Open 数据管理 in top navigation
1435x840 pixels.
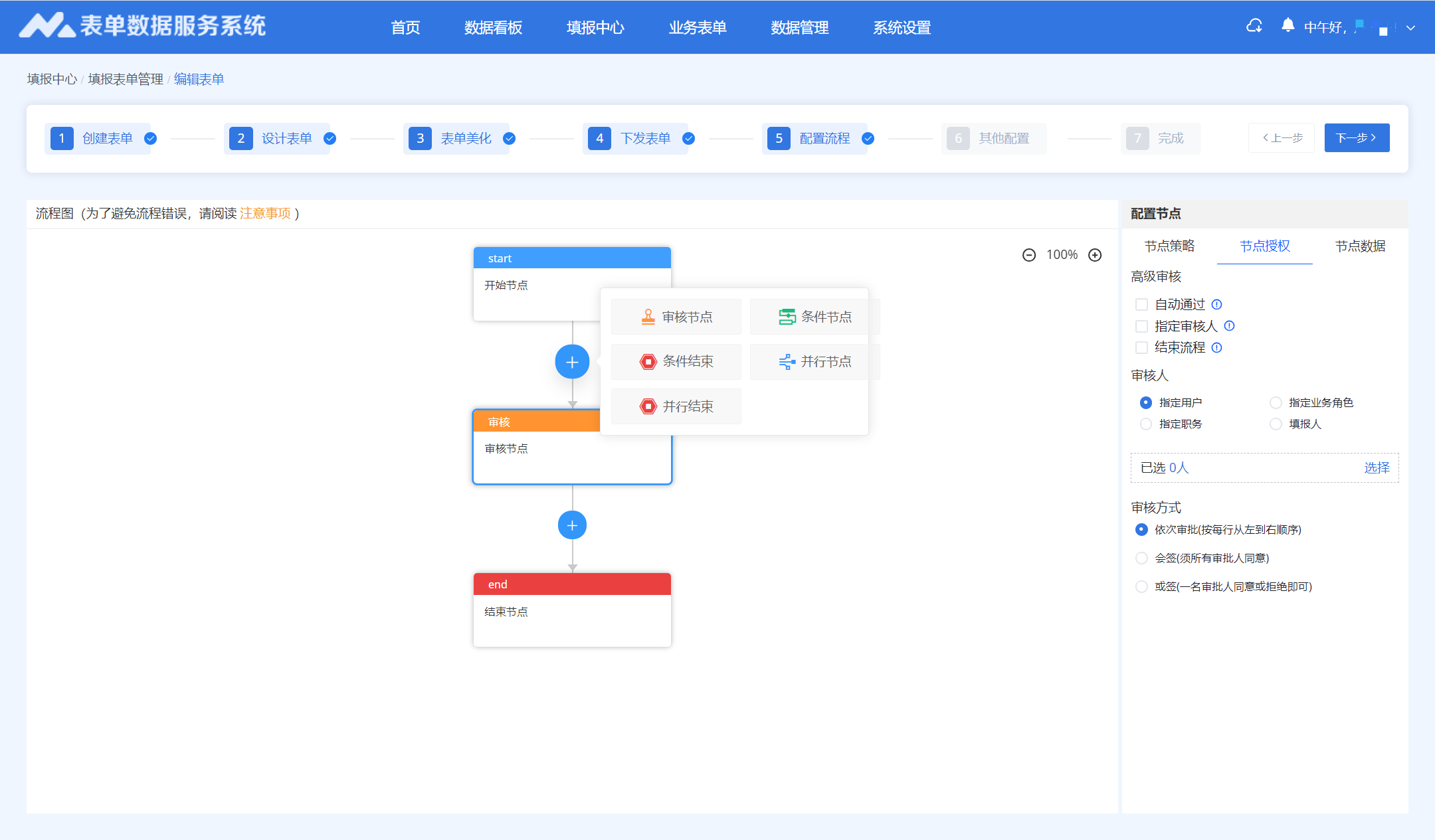click(800, 27)
